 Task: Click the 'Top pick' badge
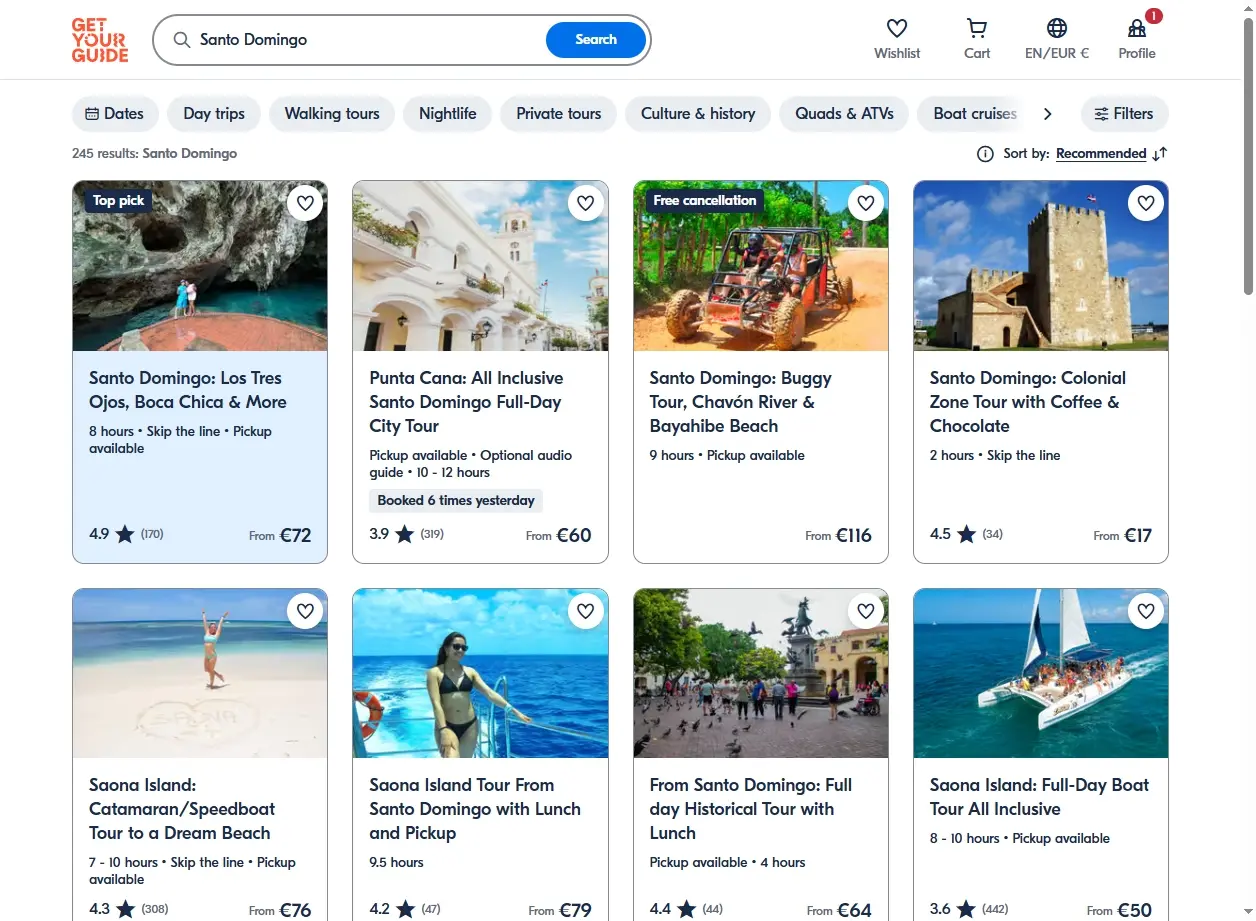pyautogui.click(x=118, y=200)
